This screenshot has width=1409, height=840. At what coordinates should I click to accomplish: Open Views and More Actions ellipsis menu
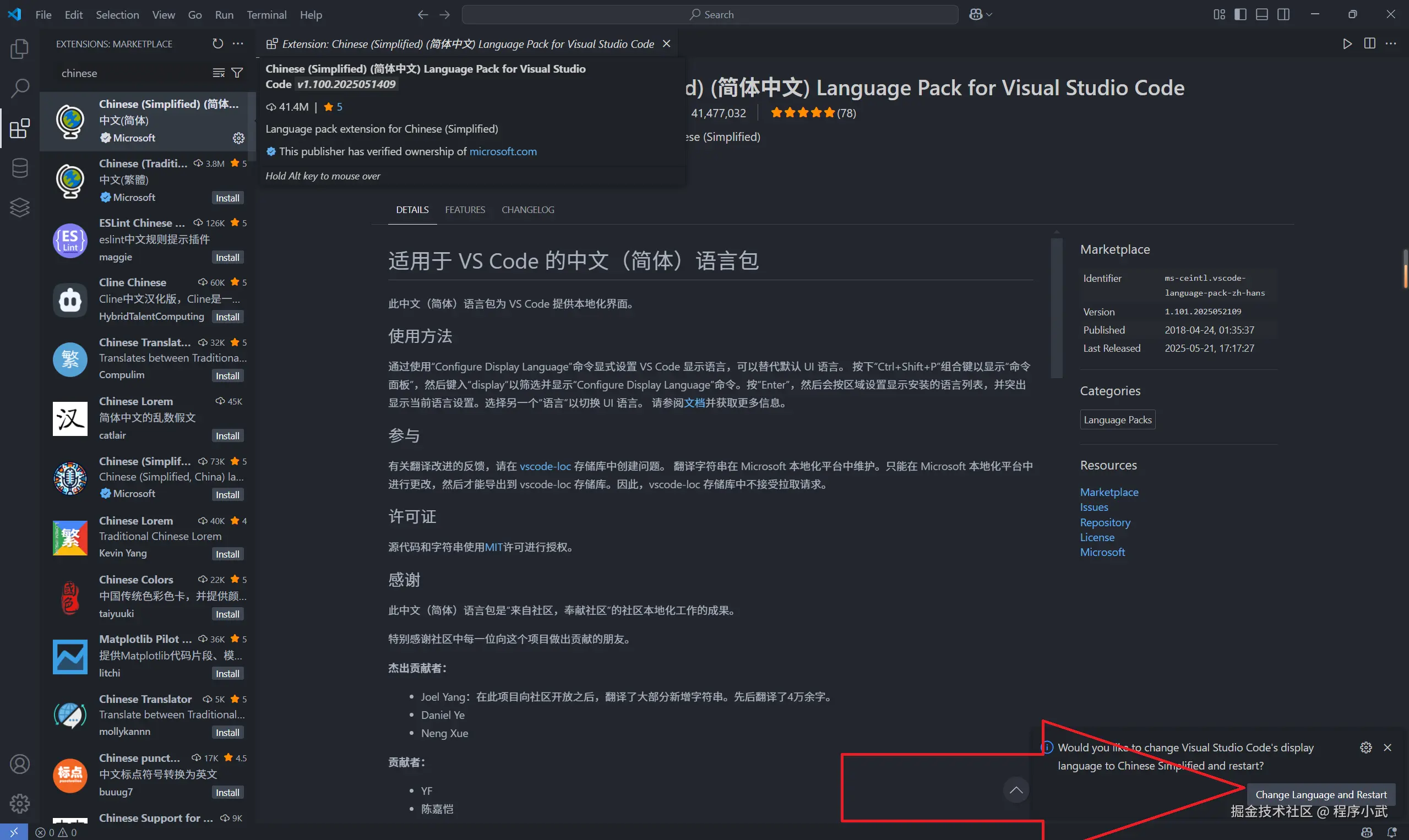[238, 43]
